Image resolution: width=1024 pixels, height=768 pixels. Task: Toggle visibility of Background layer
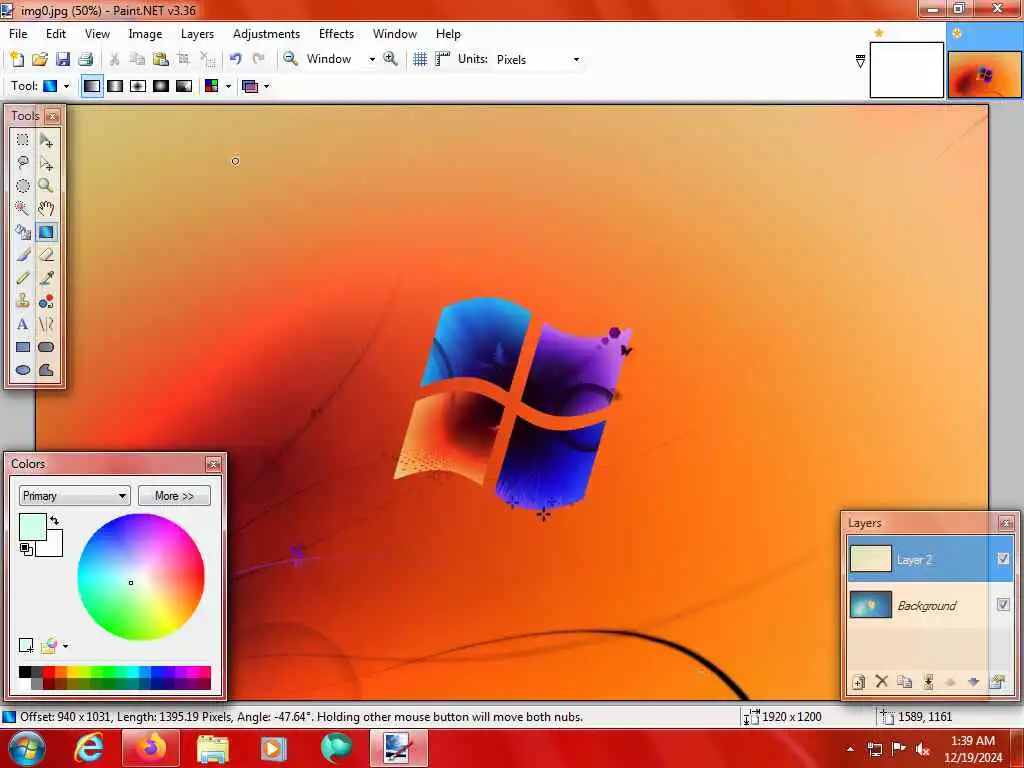point(1003,605)
